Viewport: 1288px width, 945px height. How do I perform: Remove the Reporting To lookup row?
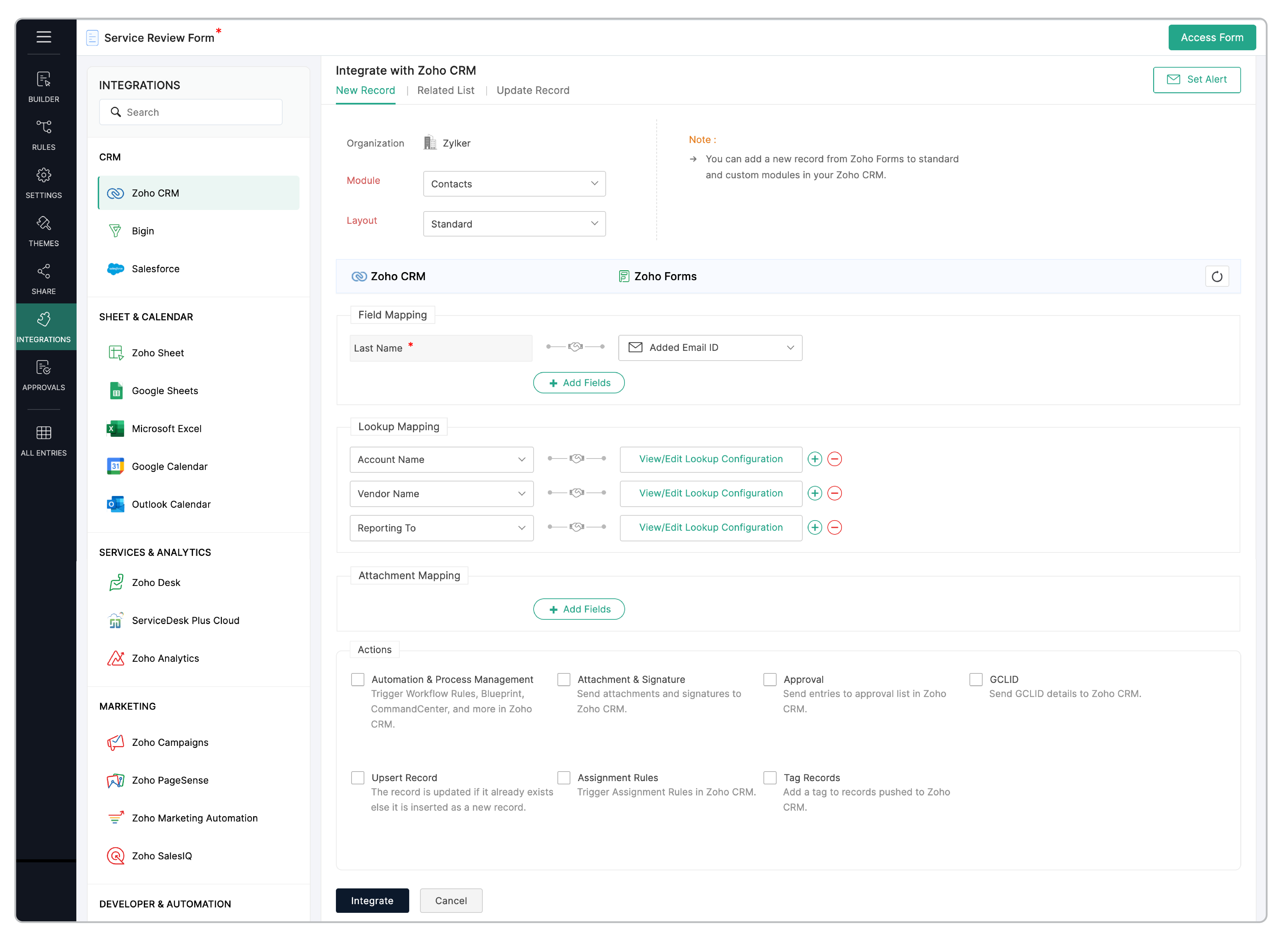pyautogui.click(x=835, y=528)
